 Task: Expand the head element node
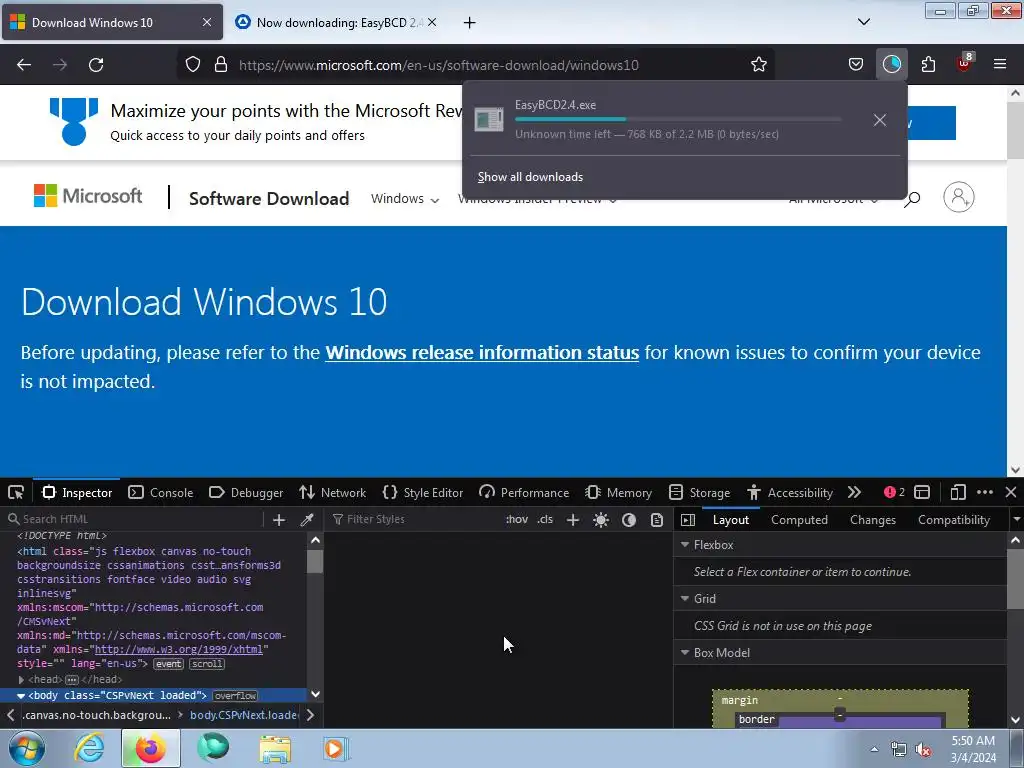(21, 680)
